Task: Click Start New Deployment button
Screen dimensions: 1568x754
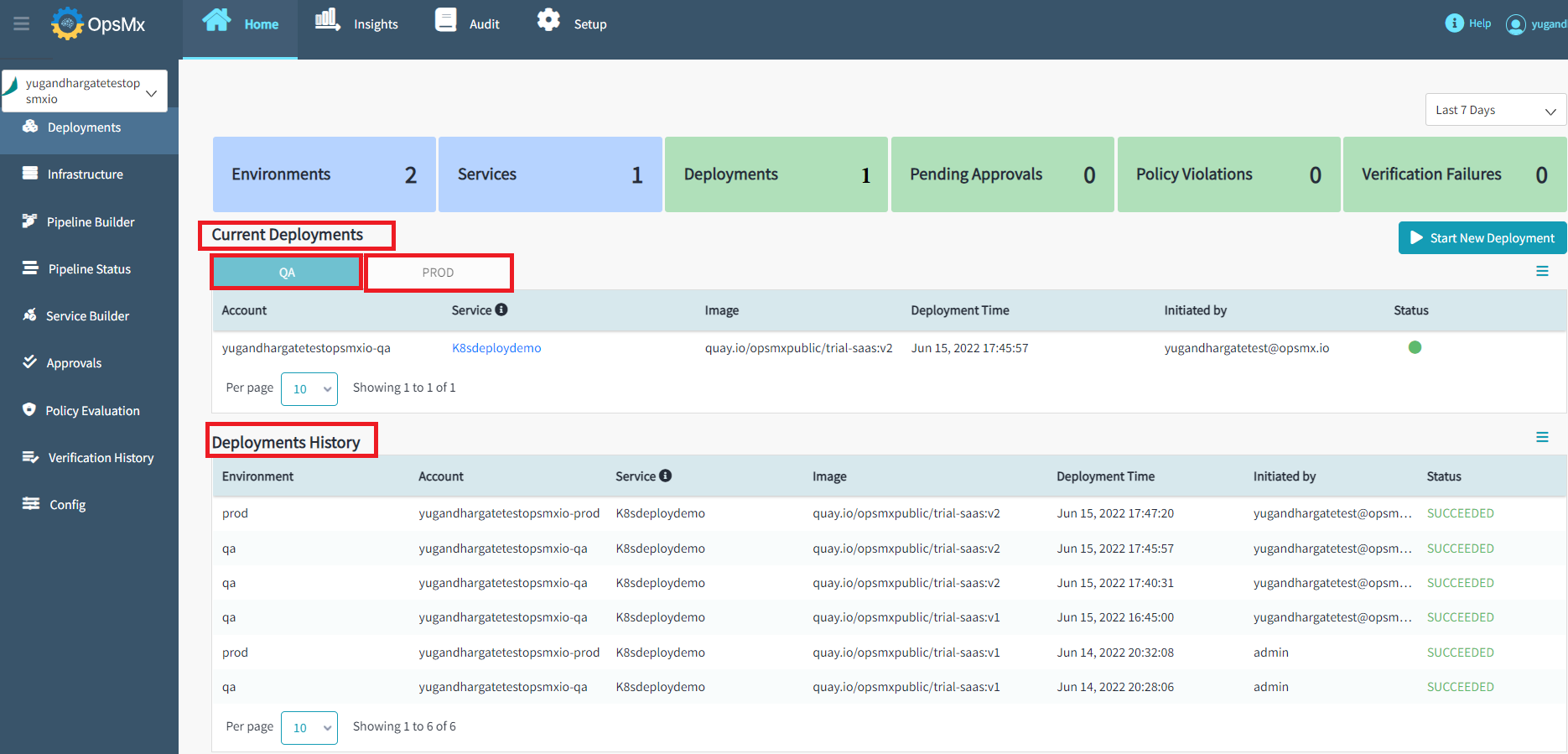Action: point(1482,238)
